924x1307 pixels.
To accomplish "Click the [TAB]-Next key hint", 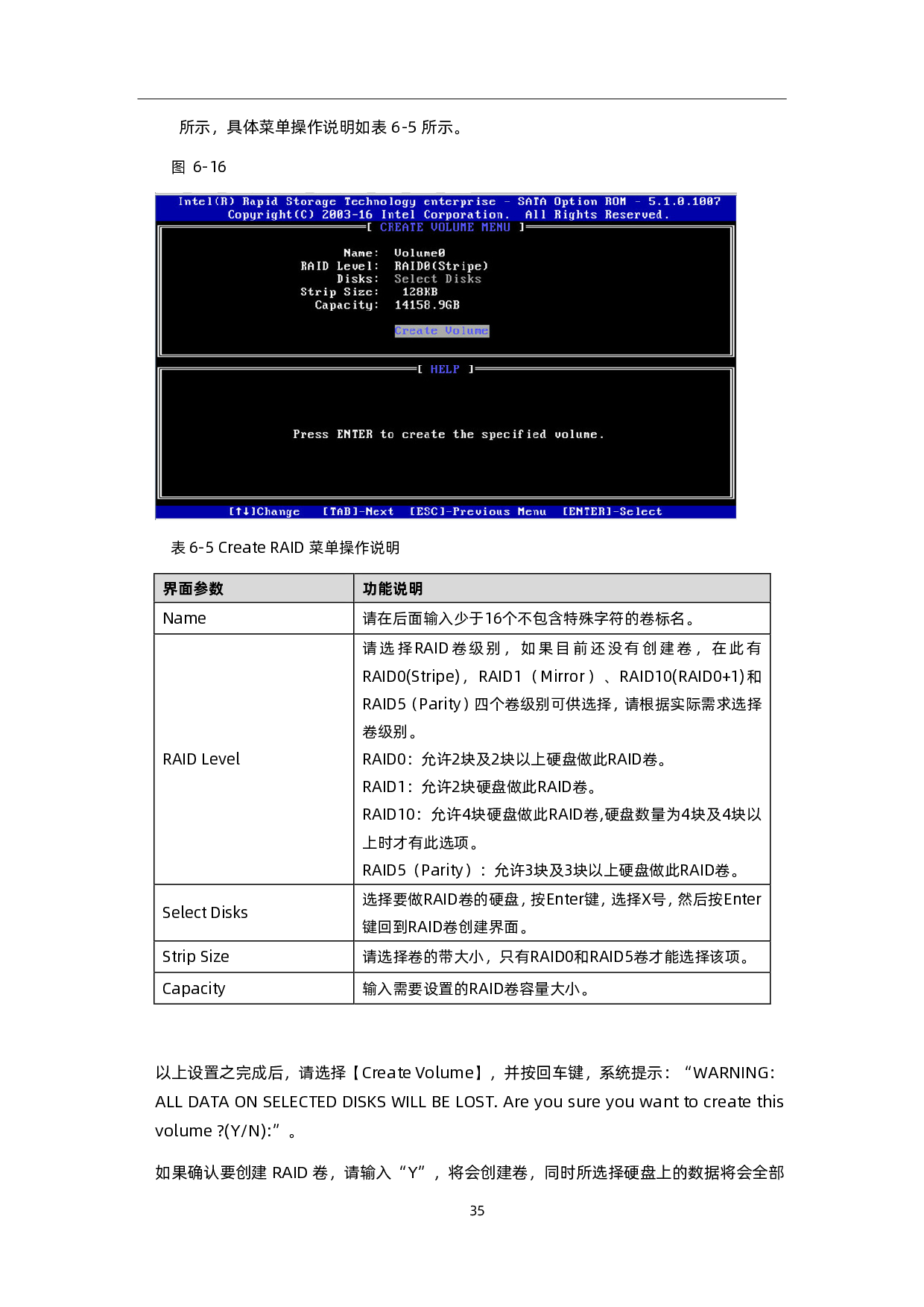I will (358, 512).
